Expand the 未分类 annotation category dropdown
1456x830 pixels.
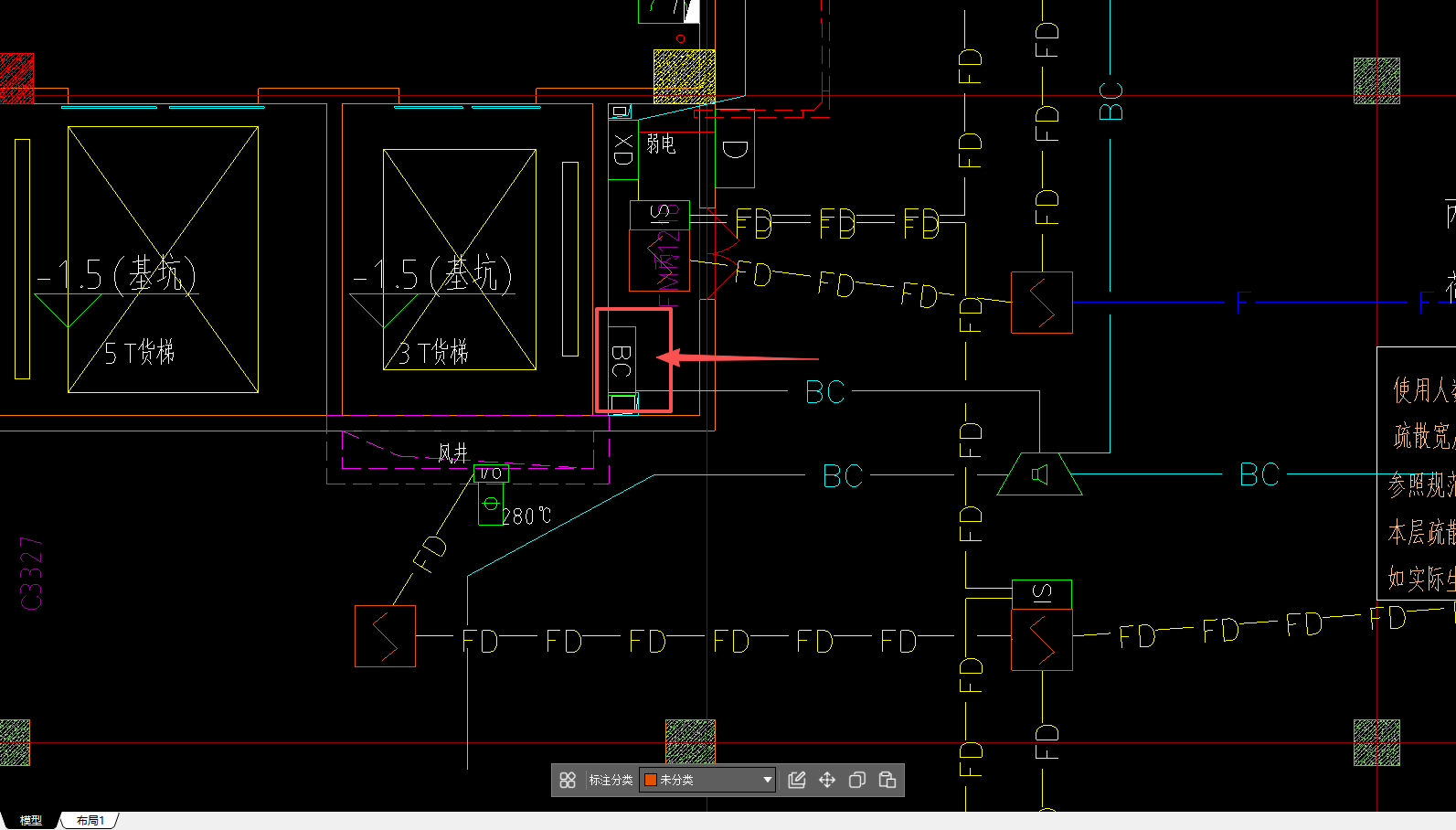[767, 780]
